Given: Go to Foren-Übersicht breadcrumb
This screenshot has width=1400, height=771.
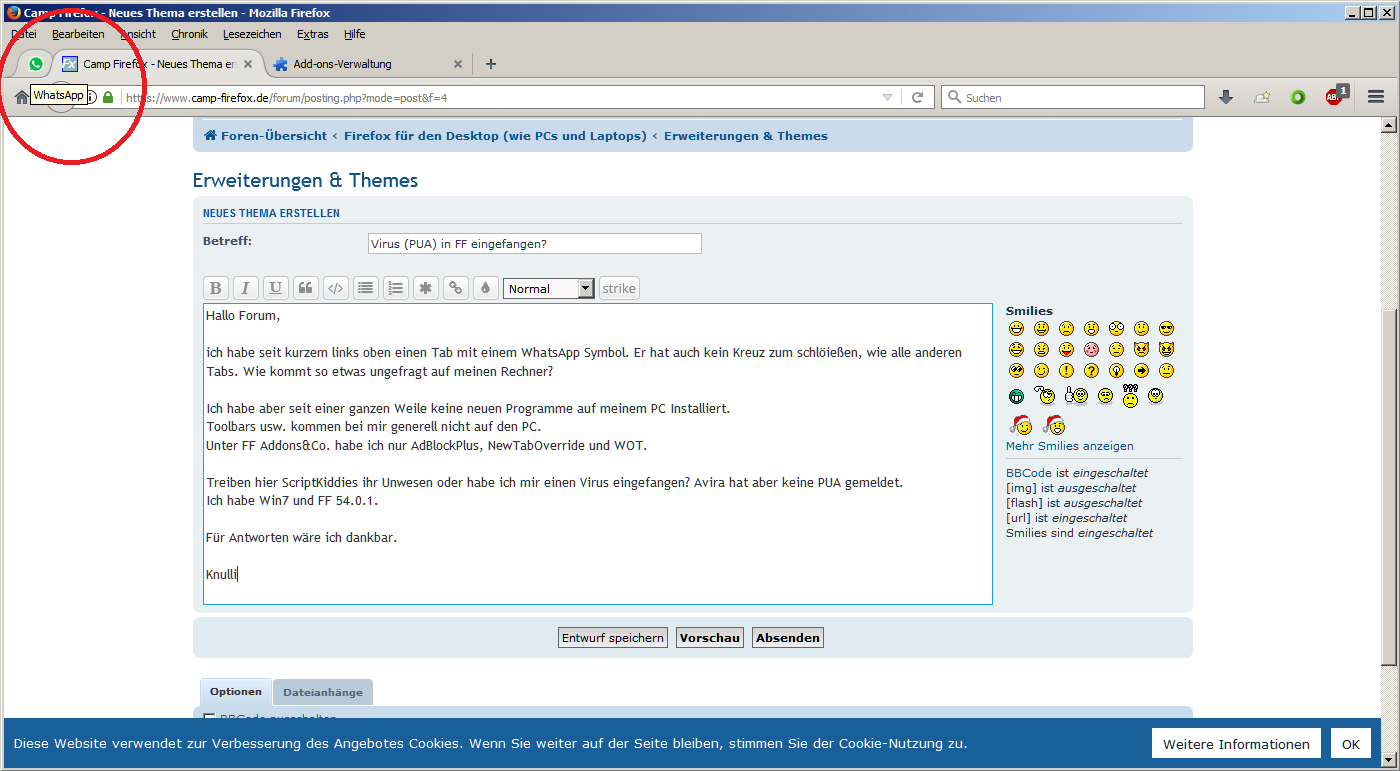Looking at the screenshot, I should [x=265, y=136].
